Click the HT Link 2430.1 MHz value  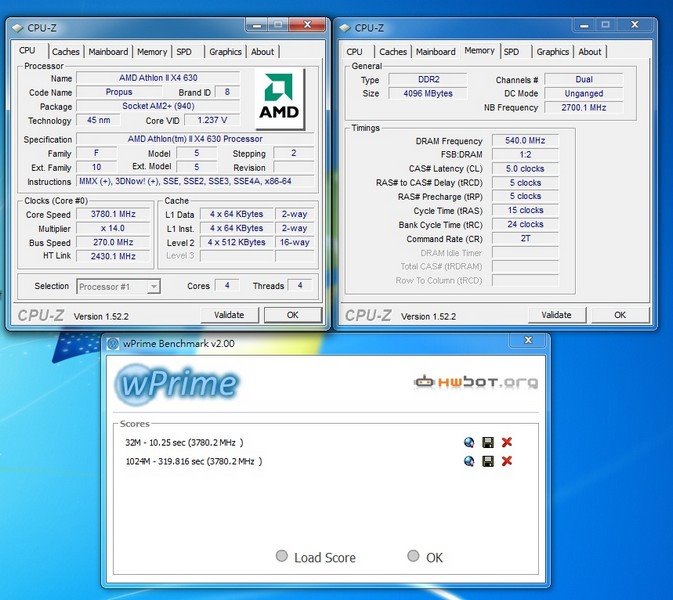(x=113, y=256)
